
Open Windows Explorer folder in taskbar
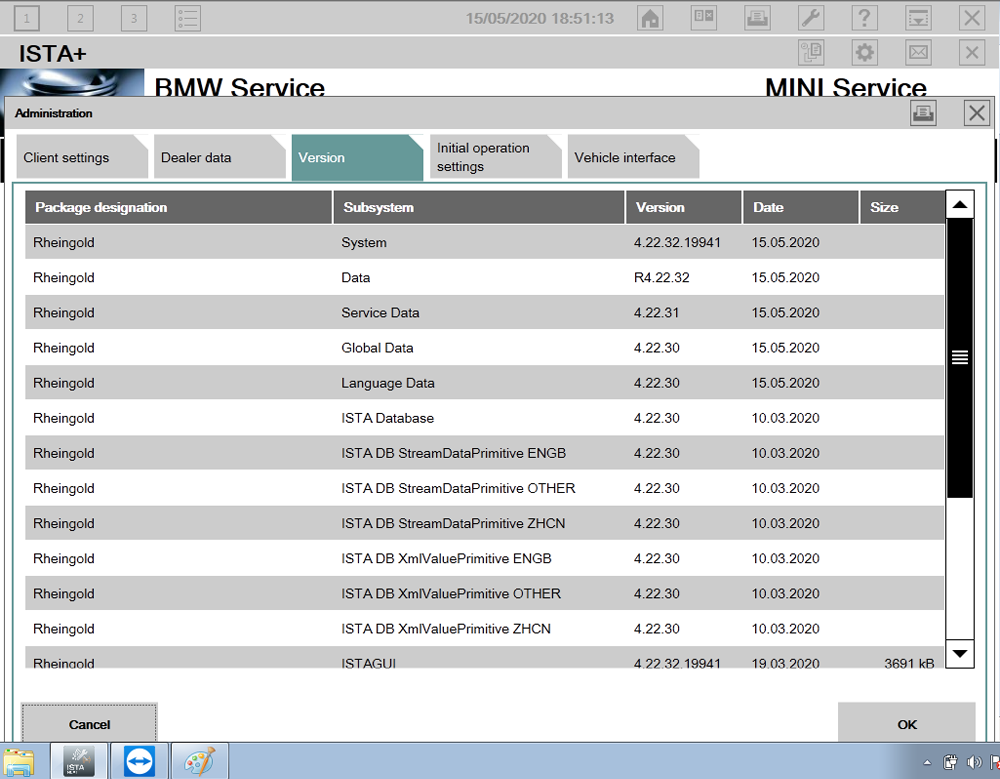tap(19, 761)
